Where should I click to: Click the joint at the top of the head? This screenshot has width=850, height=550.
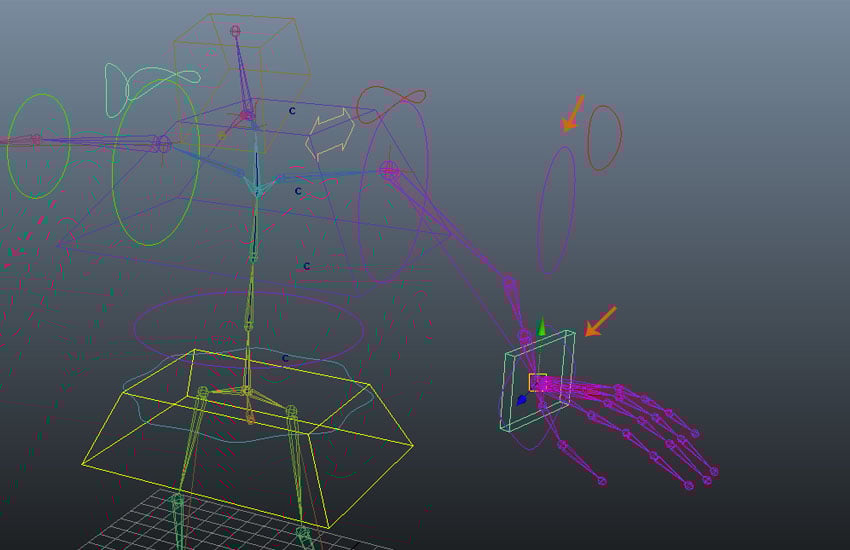click(x=236, y=31)
